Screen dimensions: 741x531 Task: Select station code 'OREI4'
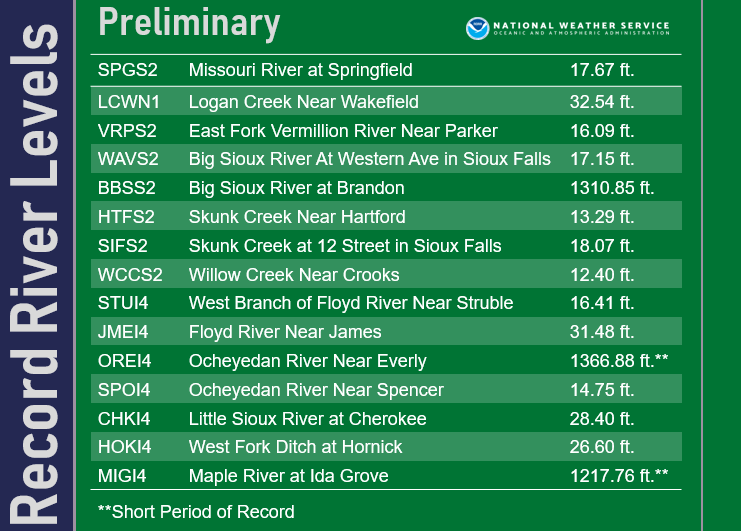click(x=124, y=361)
